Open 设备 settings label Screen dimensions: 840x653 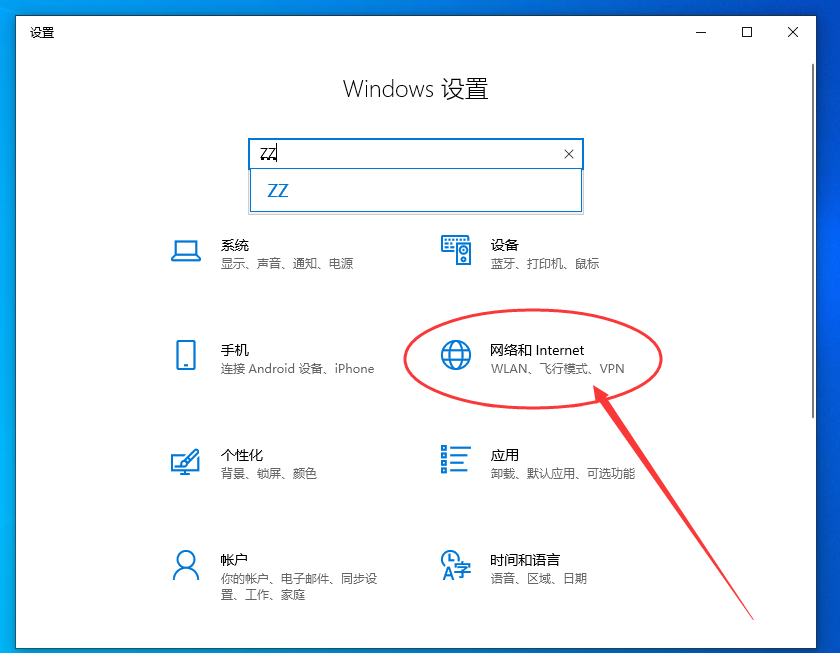tap(505, 245)
